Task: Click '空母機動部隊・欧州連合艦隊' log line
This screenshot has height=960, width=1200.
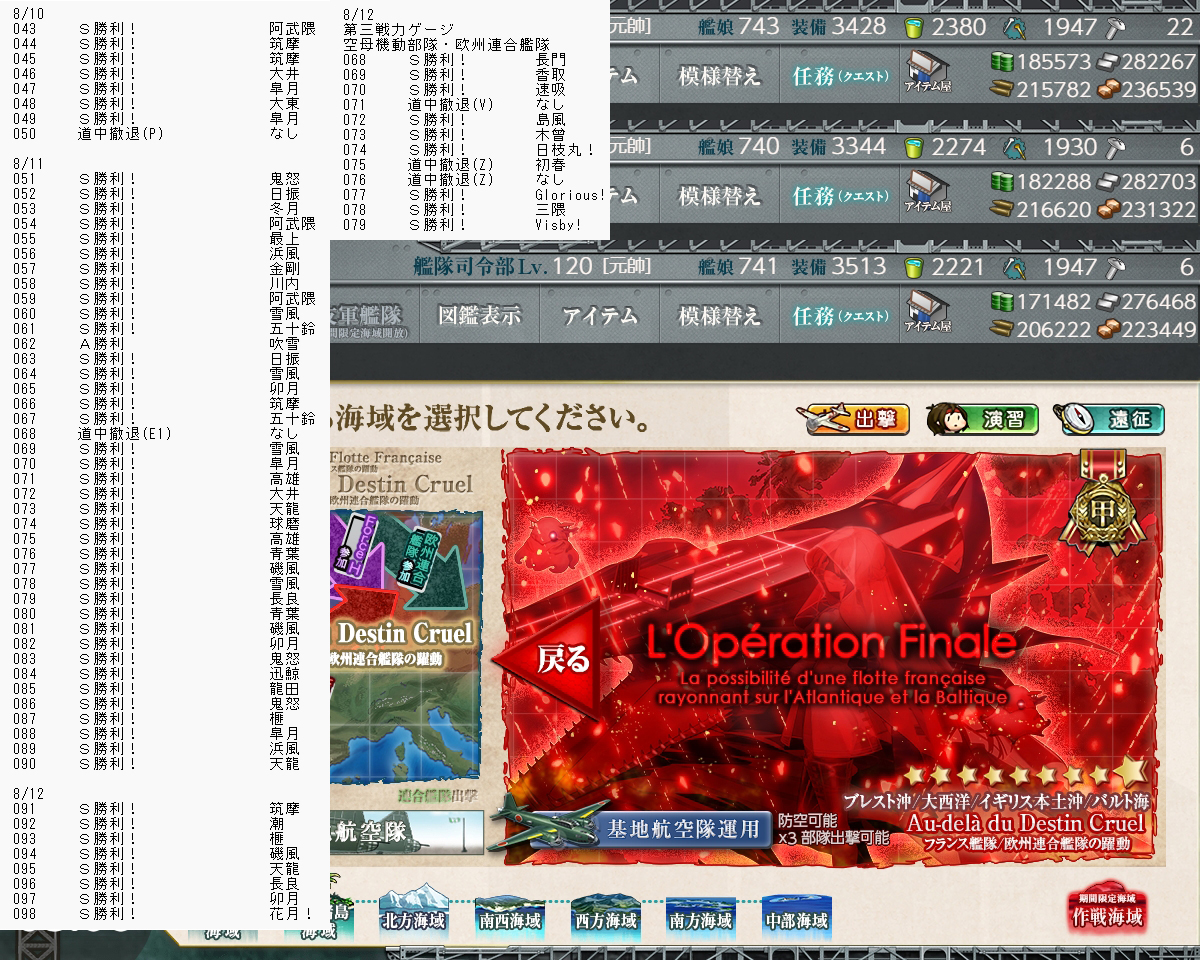Action: (x=446, y=44)
